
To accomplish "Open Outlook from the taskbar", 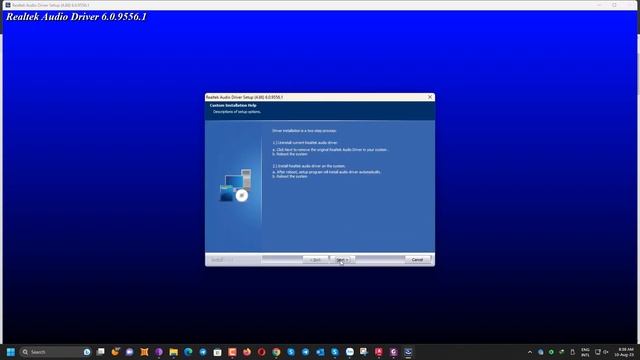I will click(320, 352).
